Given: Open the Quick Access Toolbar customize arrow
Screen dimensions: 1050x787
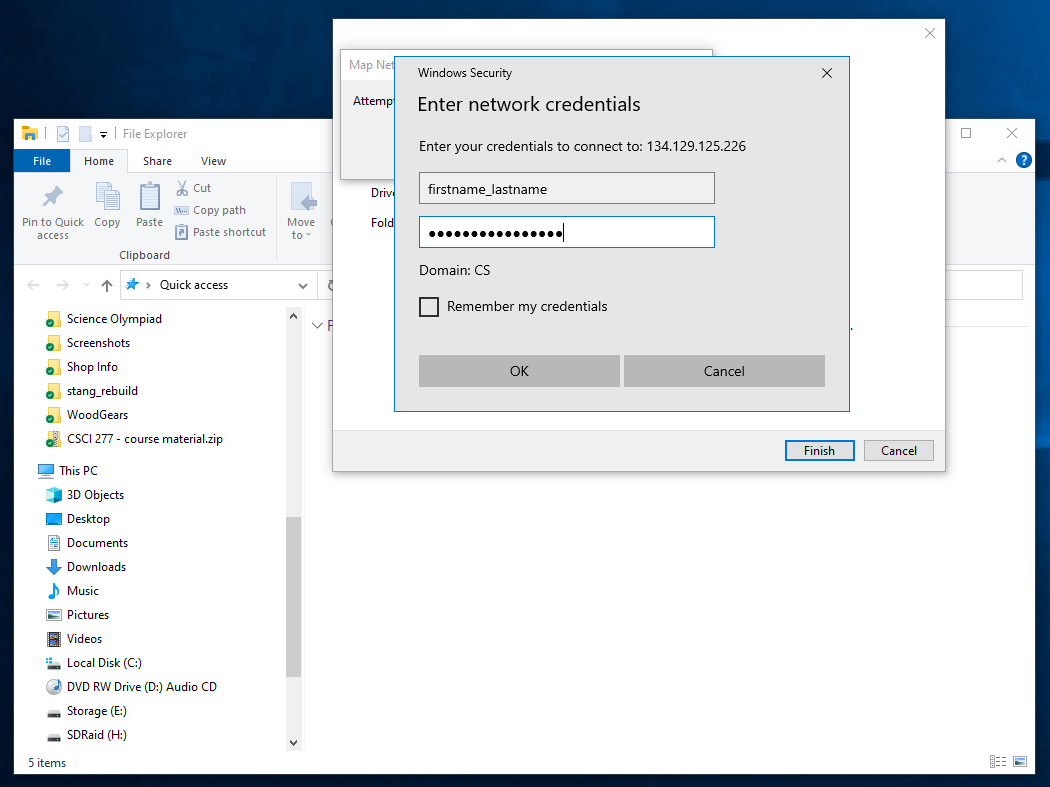Looking at the screenshot, I should pos(103,134).
